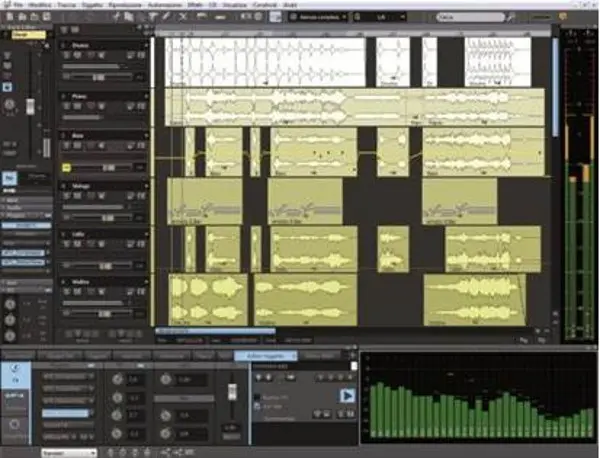Image resolution: width=600 pixels, height=458 pixels.
Task: Click the Bass track volume slider handle
Action: [x=108, y=168]
